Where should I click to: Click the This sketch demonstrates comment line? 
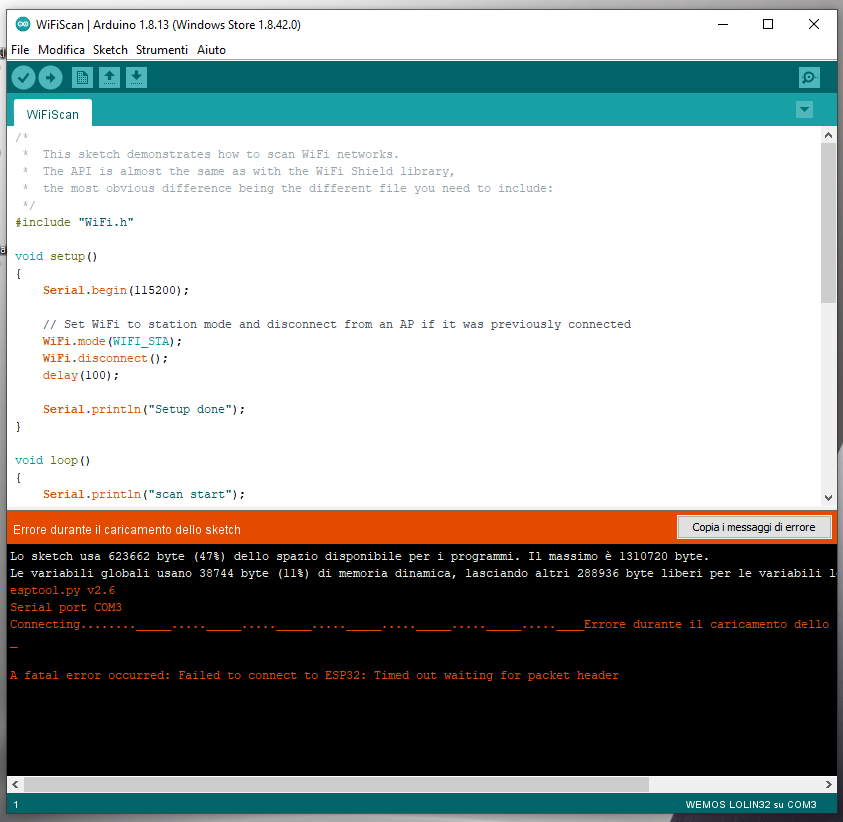pyautogui.click(x=221, y=154)
